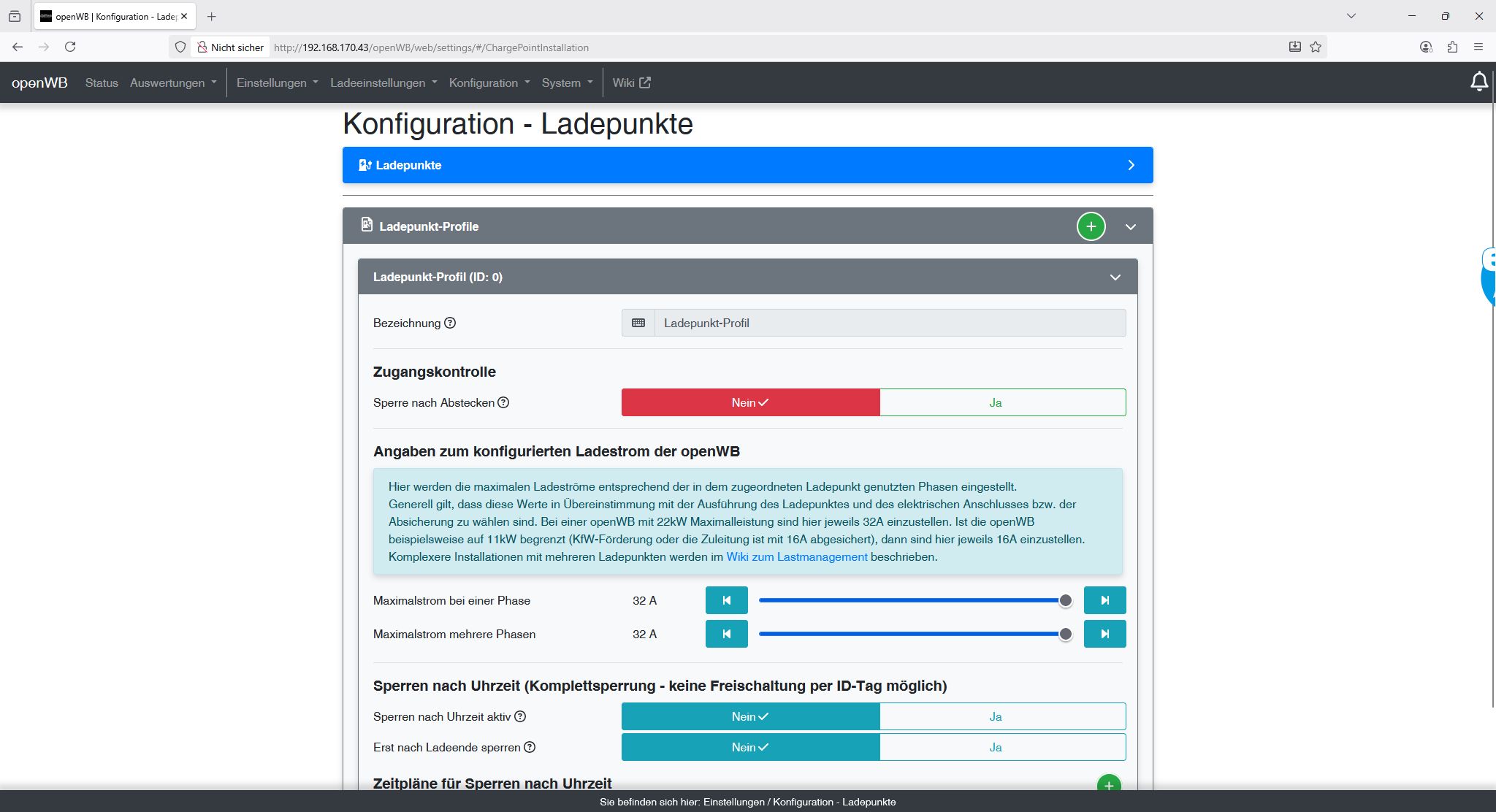
Task: Click help icon beside Sperre nach Abstecken
Action: [x=503, y=402]
